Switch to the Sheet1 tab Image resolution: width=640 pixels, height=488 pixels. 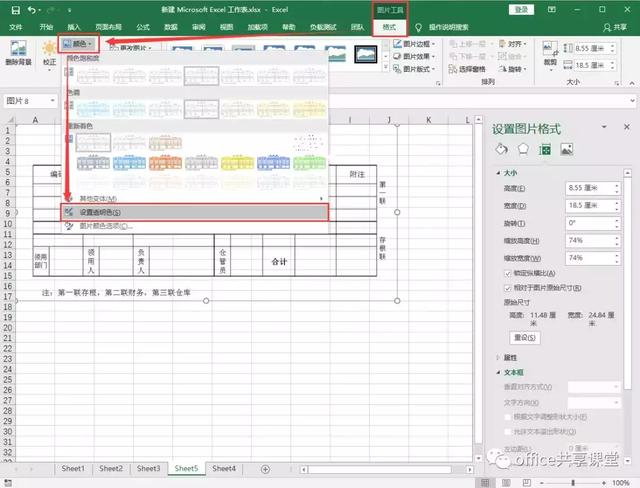[73, 469]
